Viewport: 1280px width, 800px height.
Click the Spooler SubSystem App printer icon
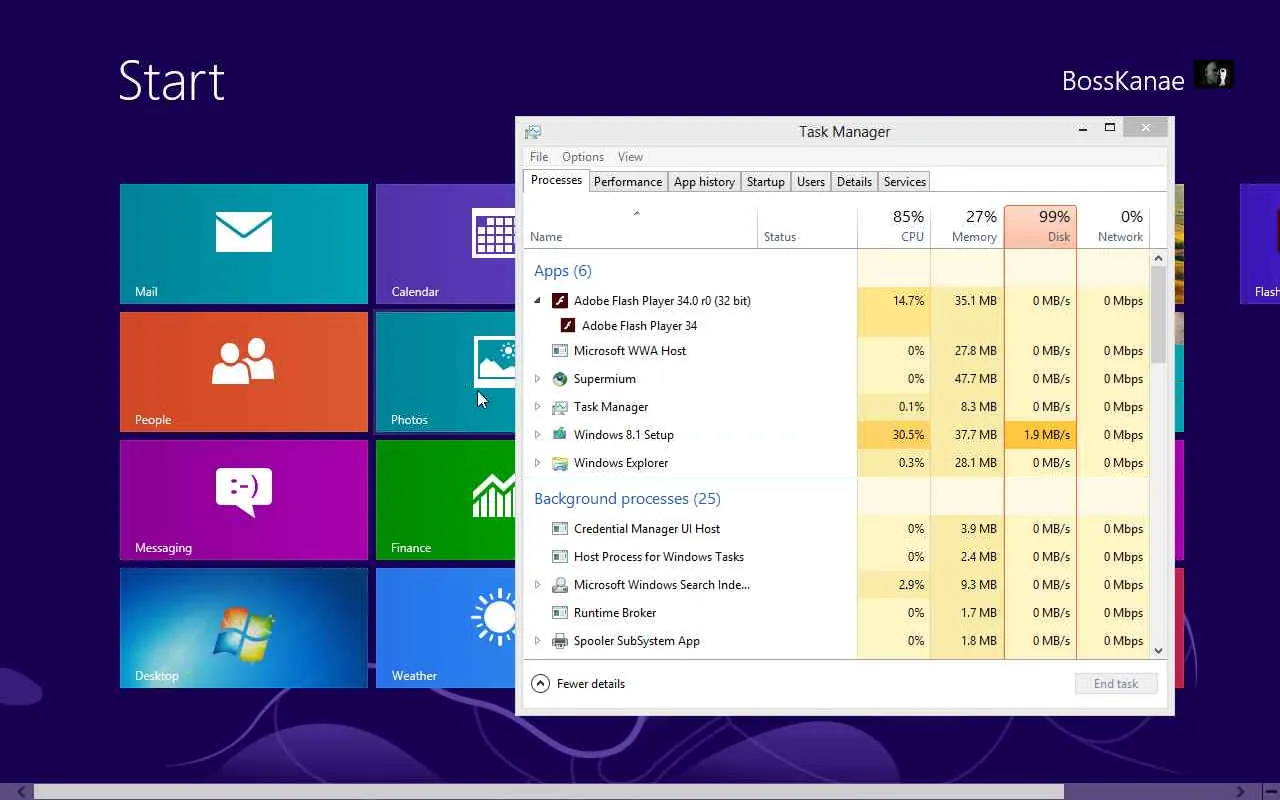pos(560,641)
